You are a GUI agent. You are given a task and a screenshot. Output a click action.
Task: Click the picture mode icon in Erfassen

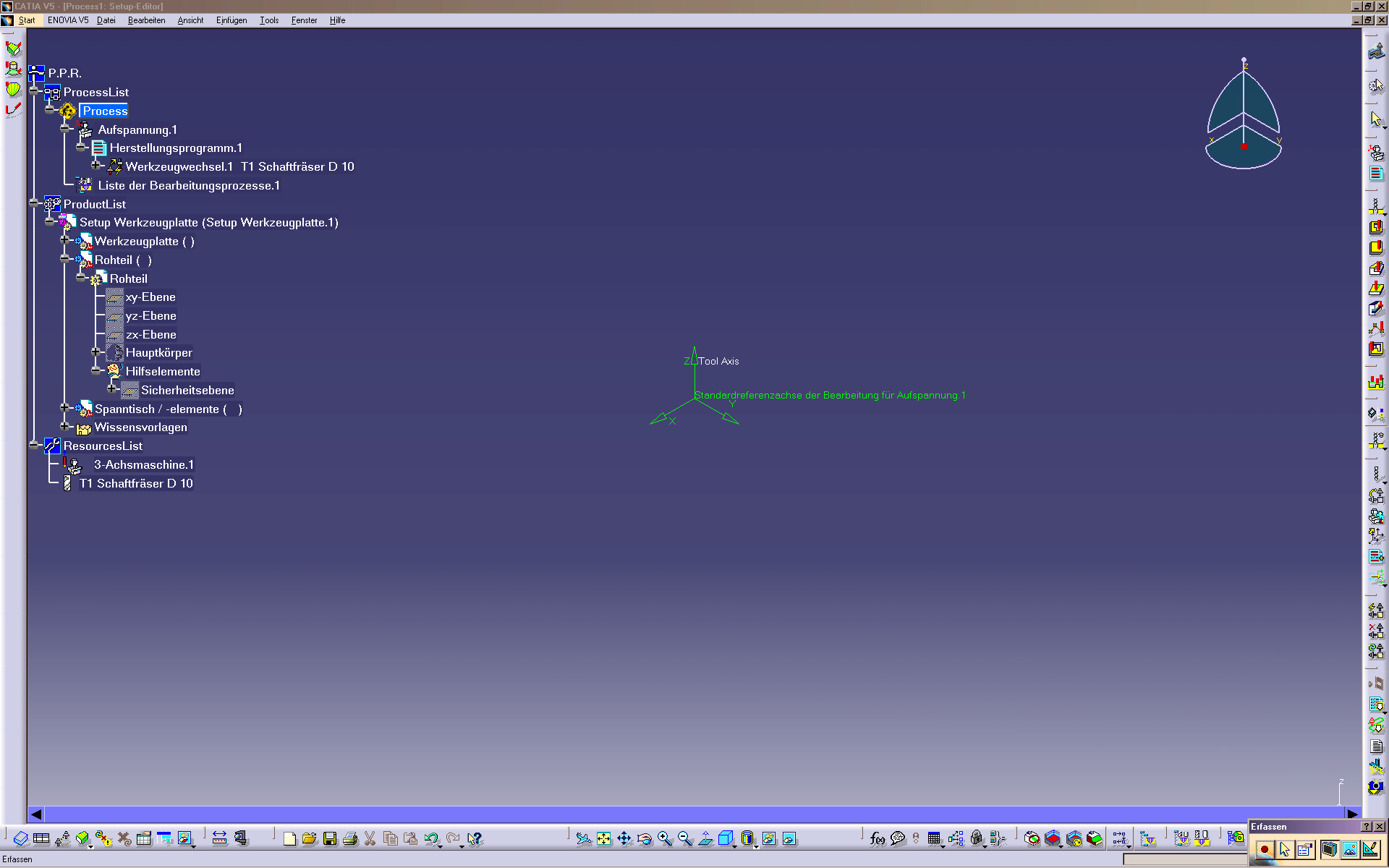1350,849
